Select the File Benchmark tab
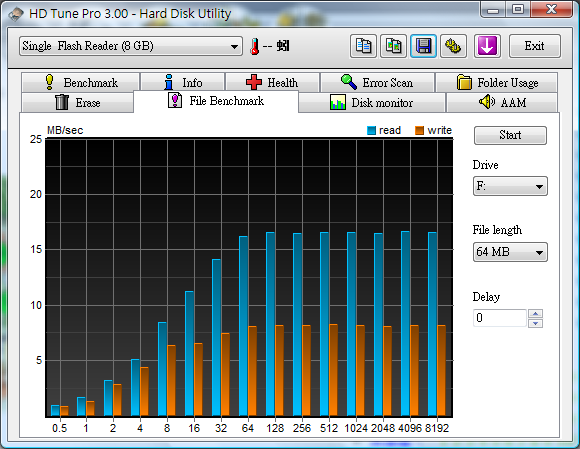 click(x=216, y=101)
